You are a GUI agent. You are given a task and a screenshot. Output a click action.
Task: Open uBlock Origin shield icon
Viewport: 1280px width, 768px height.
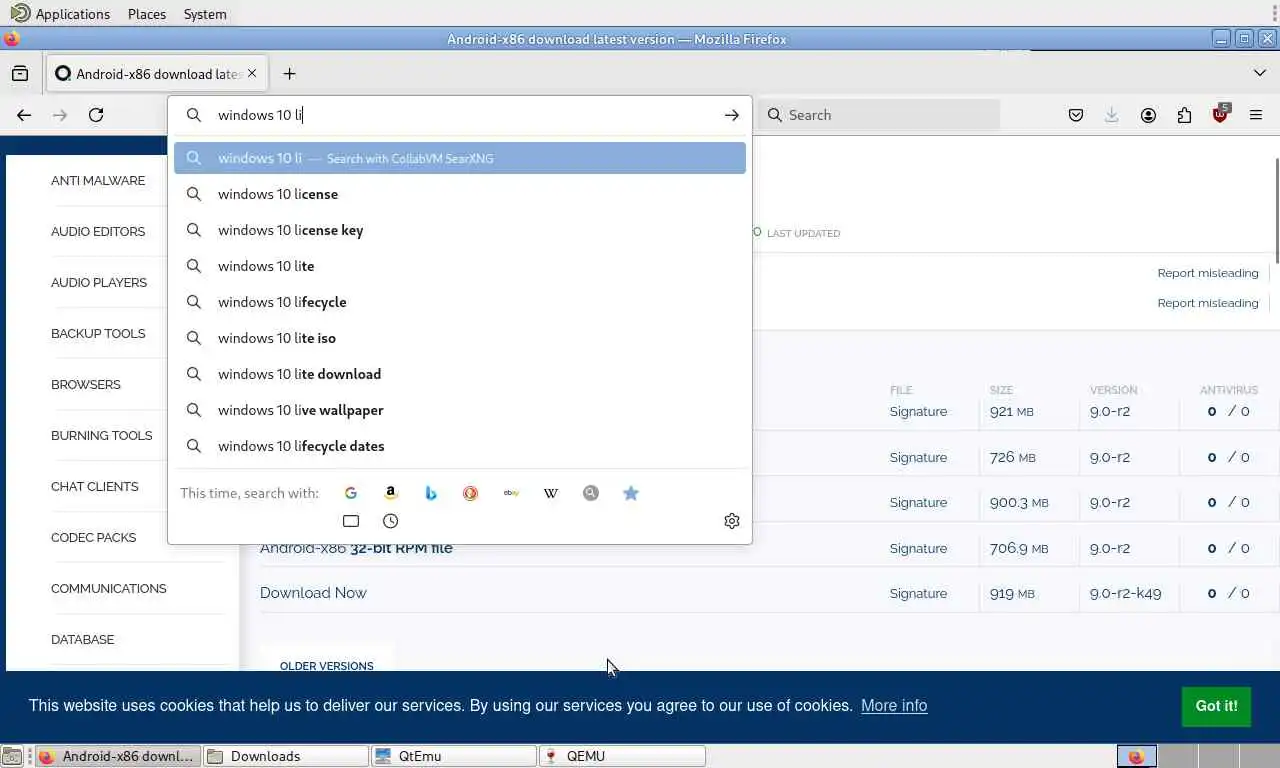pos(1220,114)
